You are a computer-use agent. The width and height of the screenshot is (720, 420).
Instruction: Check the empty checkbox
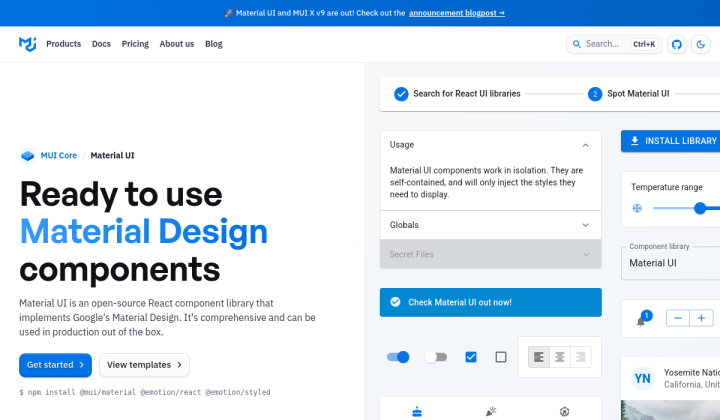(501, 357)
